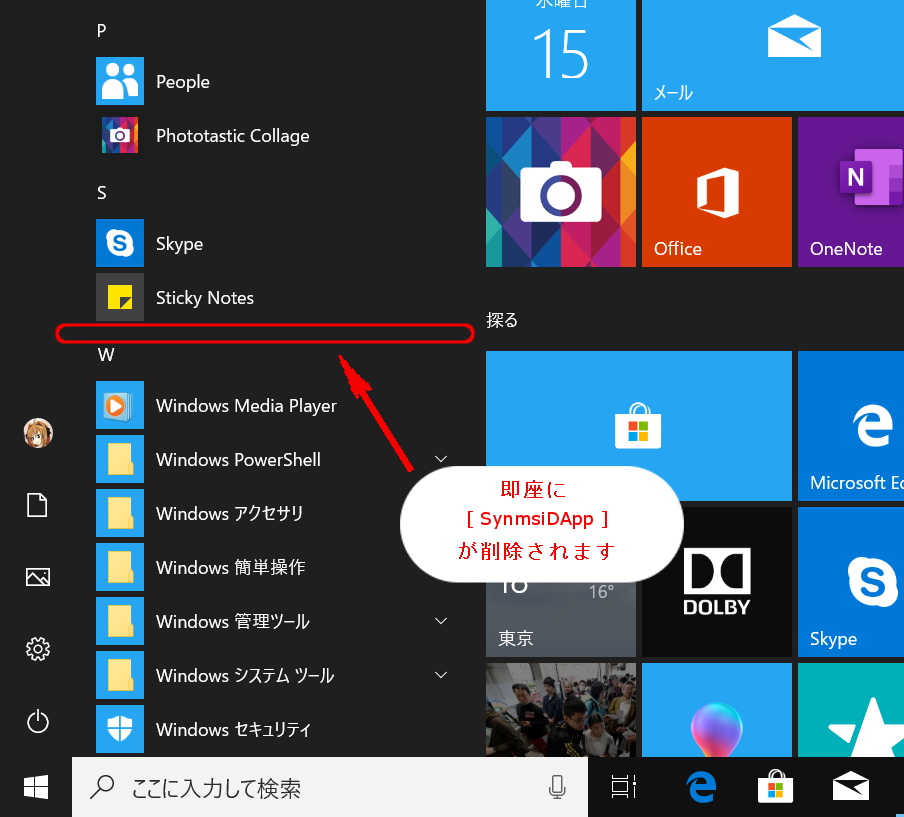Open Task View on the taskbar
Screen dimensions: 904x817
[x=623, y=787]
